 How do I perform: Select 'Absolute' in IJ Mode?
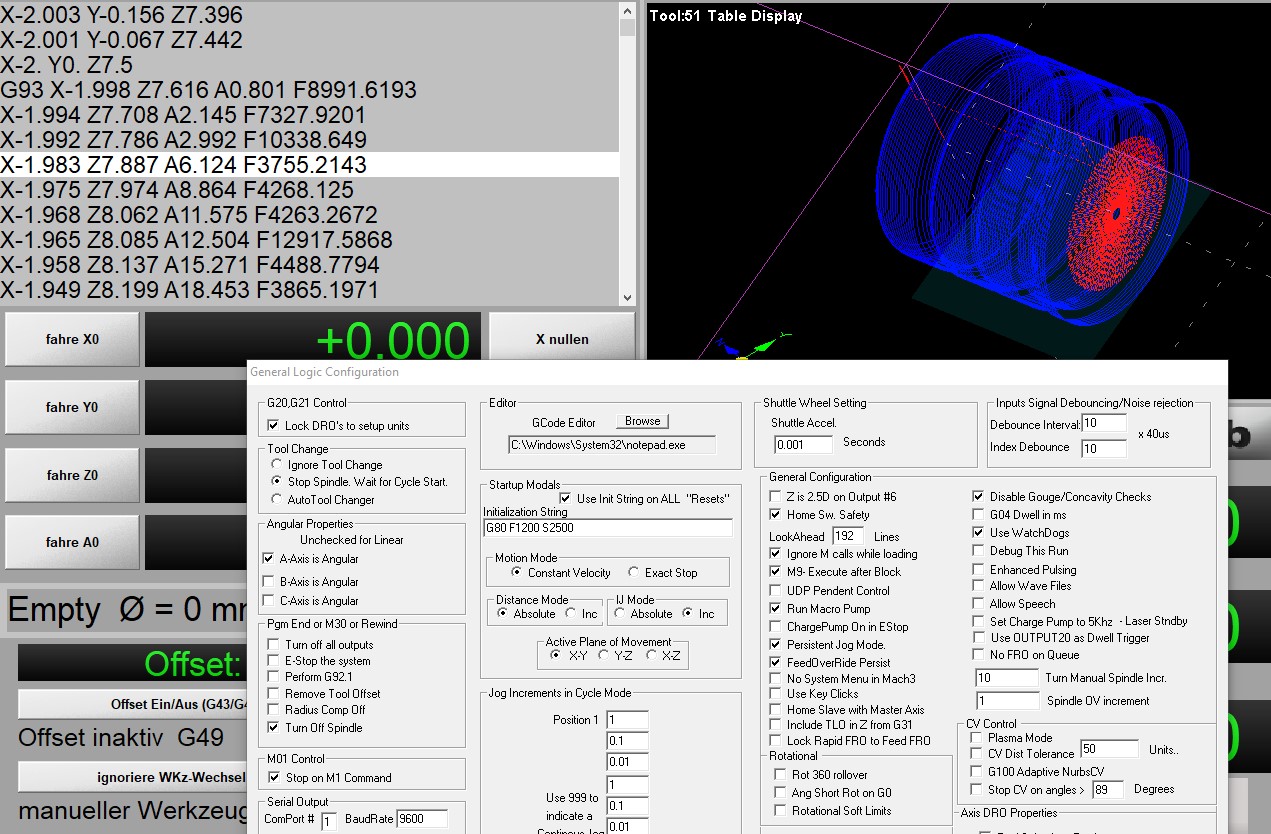tap(622, 613)
